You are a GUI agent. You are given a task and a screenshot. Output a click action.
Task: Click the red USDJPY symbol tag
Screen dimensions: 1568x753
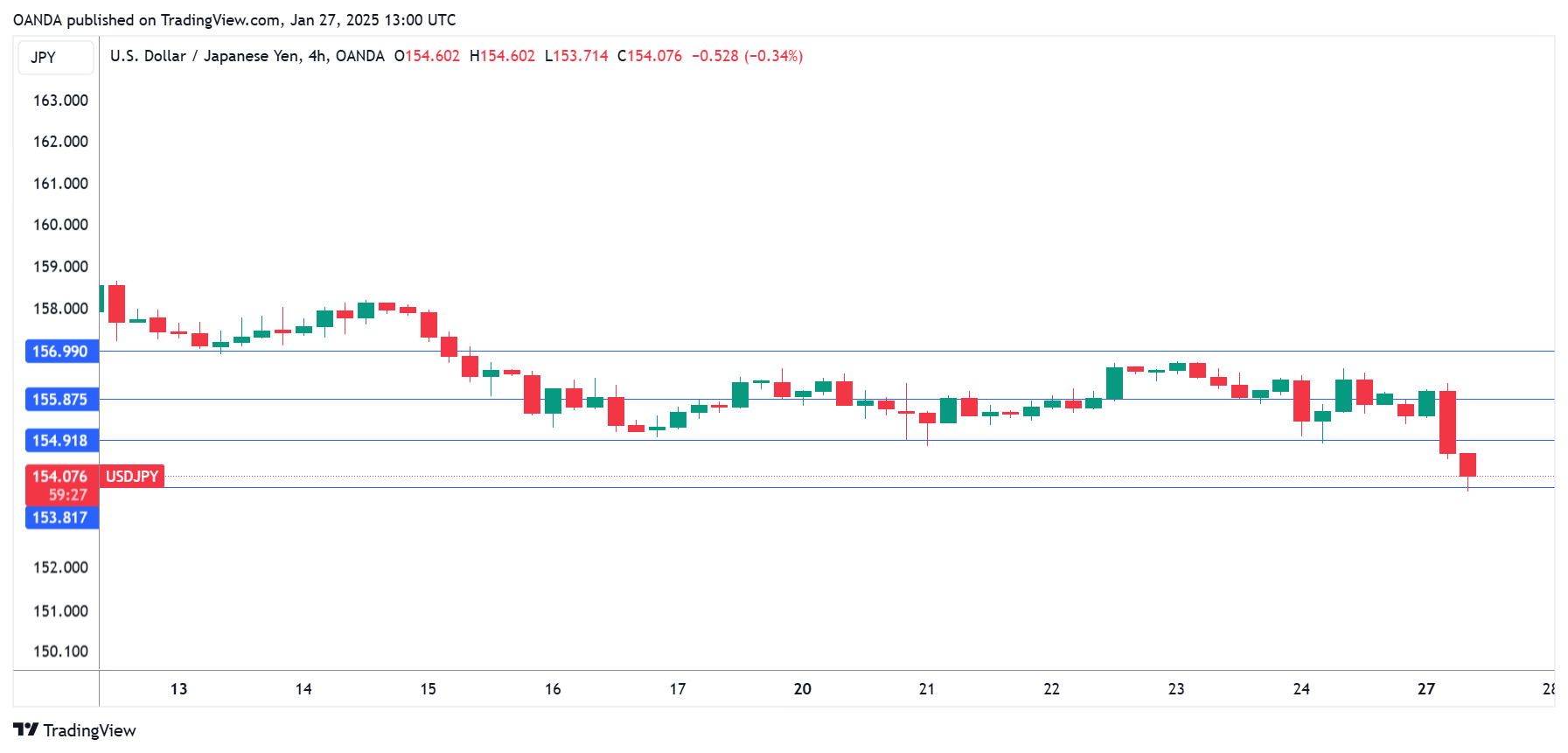click(132, 476)
